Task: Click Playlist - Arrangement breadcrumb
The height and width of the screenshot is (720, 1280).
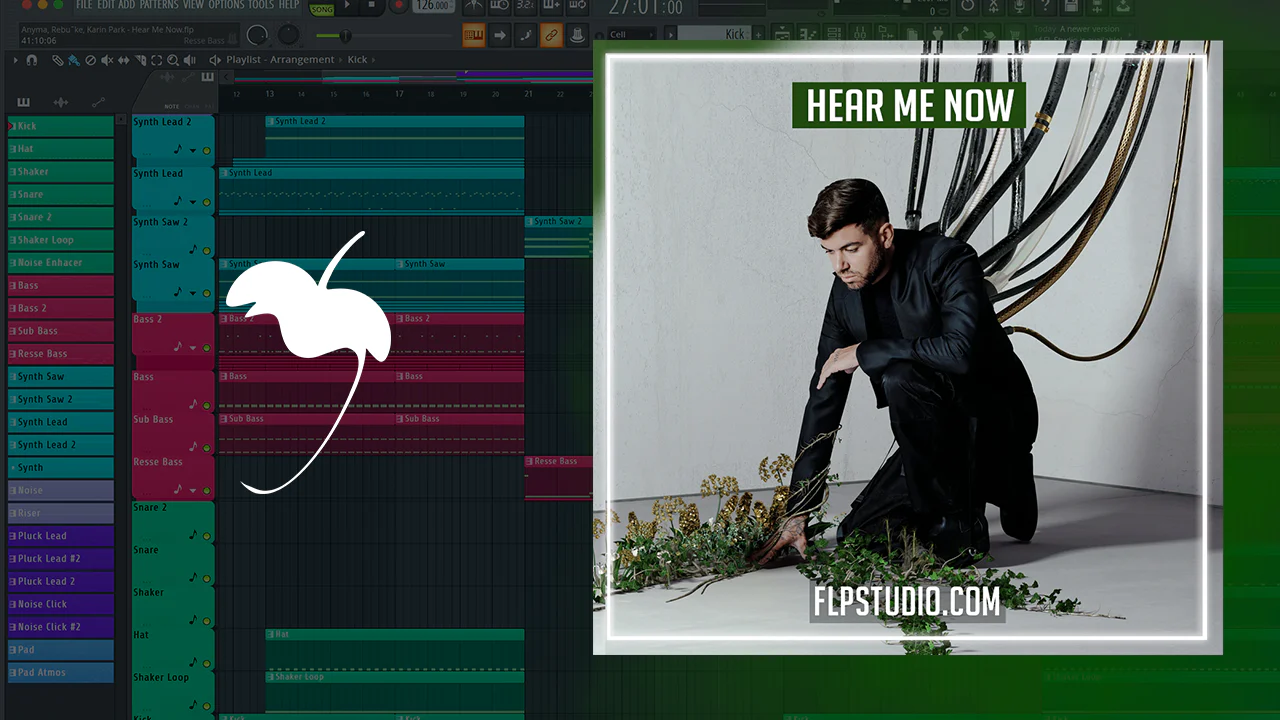Action: 280,60
